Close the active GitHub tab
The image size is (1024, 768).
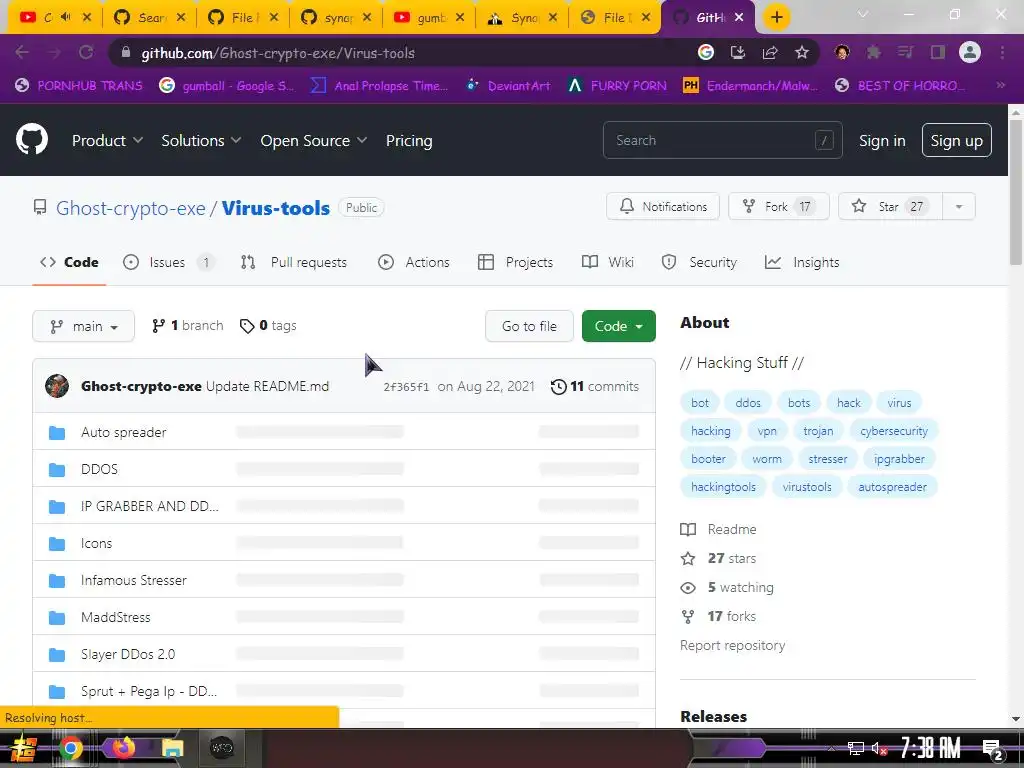tap(739, 18)
